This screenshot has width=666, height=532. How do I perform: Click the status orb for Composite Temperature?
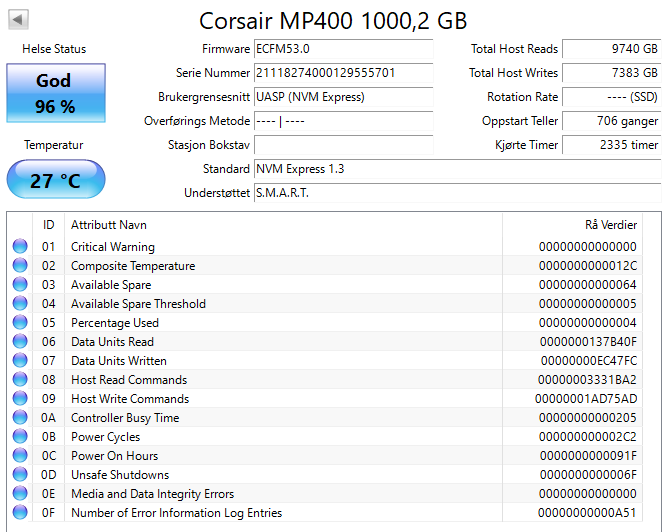click(20, 266)
